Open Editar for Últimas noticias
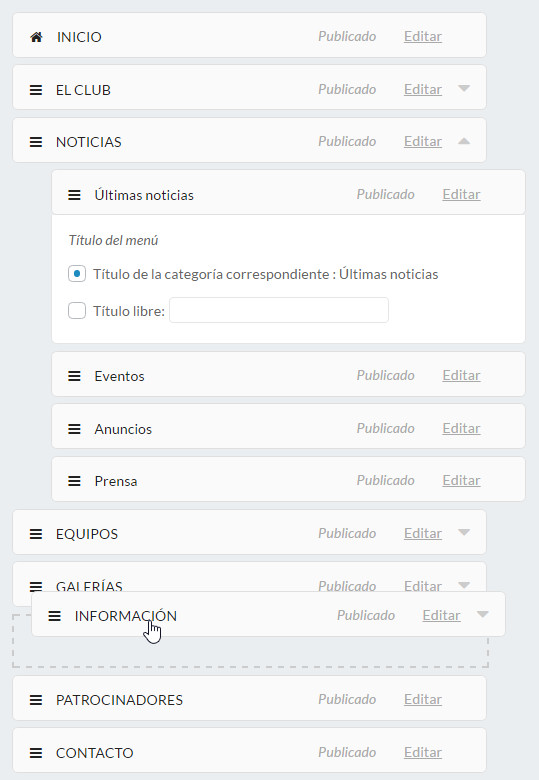The width and height of the screenshot is (539, 780). point(461,194)
